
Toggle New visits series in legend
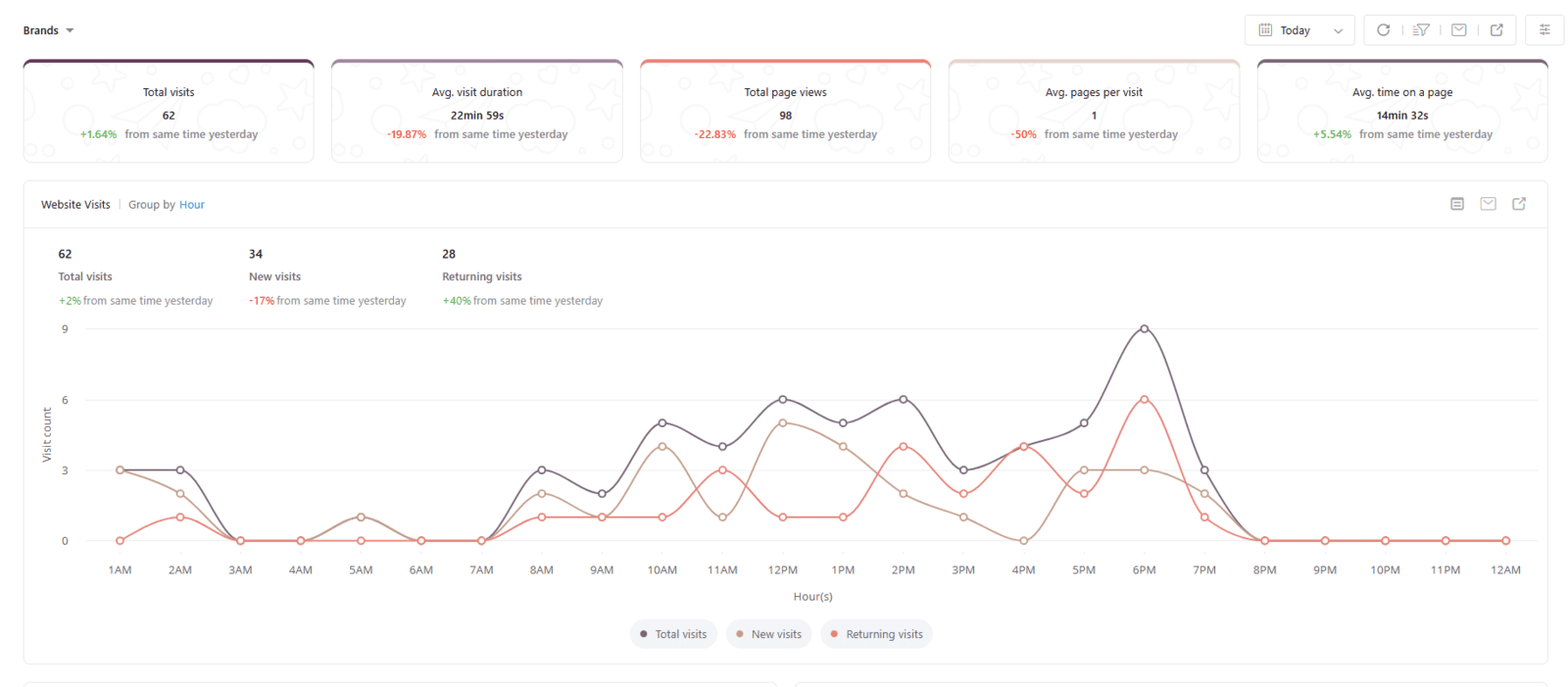768,634
